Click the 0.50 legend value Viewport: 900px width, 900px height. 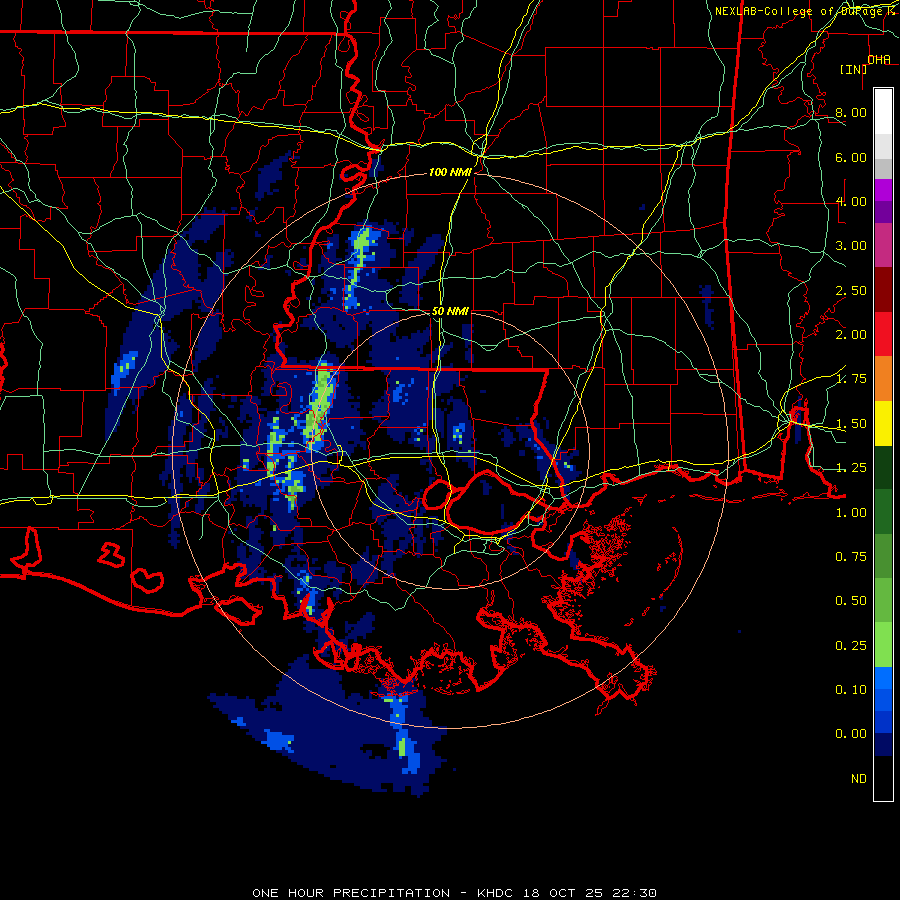click(x=851, y=601)
